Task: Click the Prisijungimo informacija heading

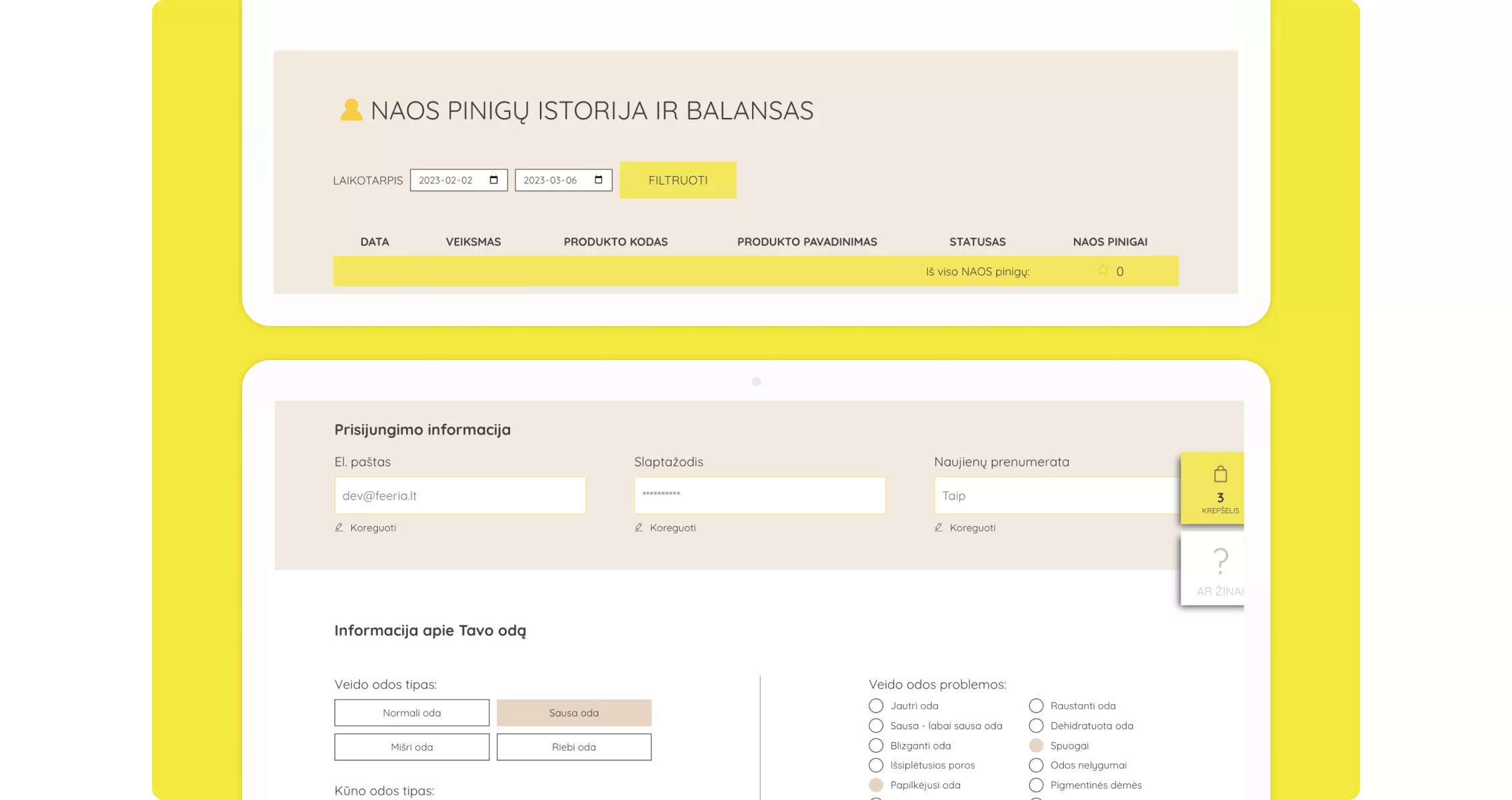Action: pyautogui.click(x=423, y=429)
